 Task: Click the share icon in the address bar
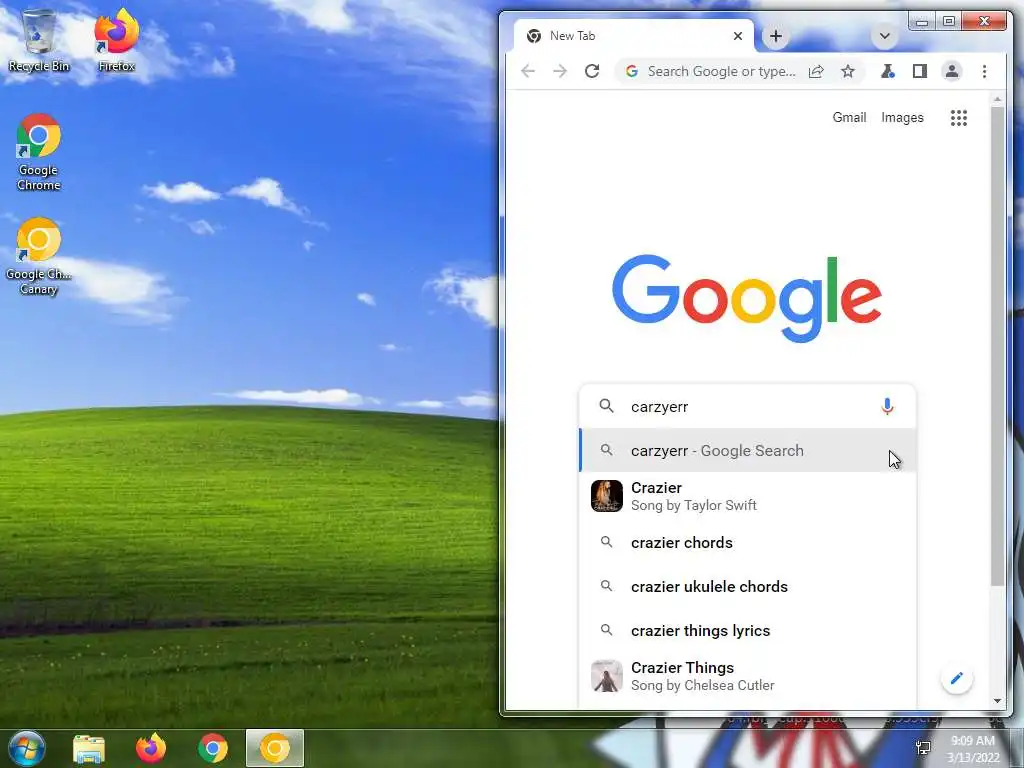(x=816, y=71)
